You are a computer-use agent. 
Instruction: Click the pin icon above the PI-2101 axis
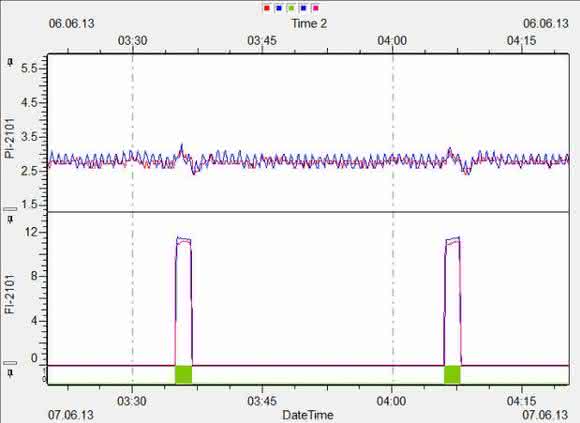[x=10, y=61]
